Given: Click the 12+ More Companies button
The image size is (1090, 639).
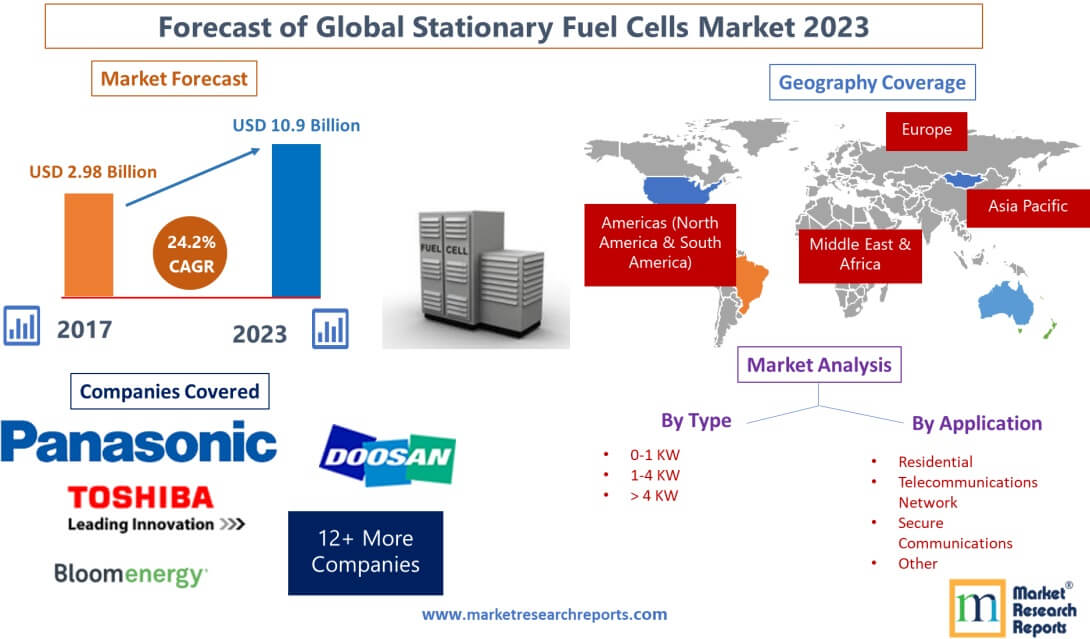Looking at the screenshot, I should (366, 552).
